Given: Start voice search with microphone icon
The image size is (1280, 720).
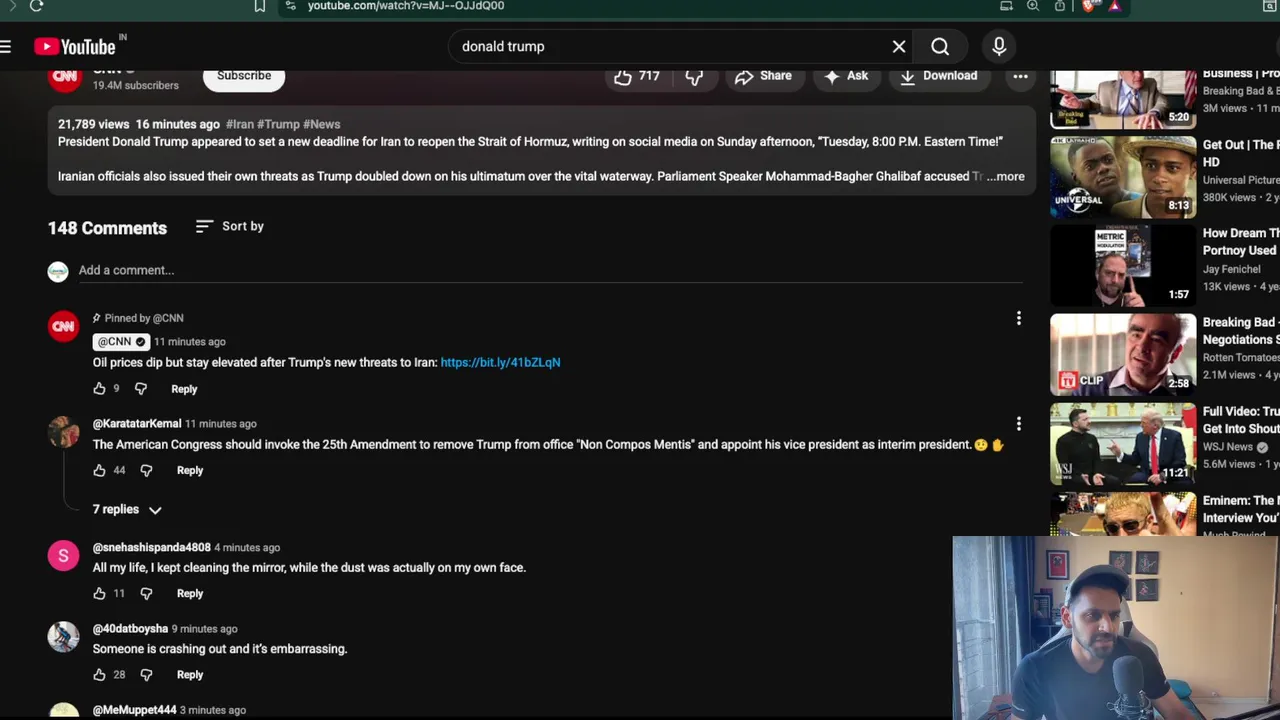Looking at the screenshot, I should point(999,46).
